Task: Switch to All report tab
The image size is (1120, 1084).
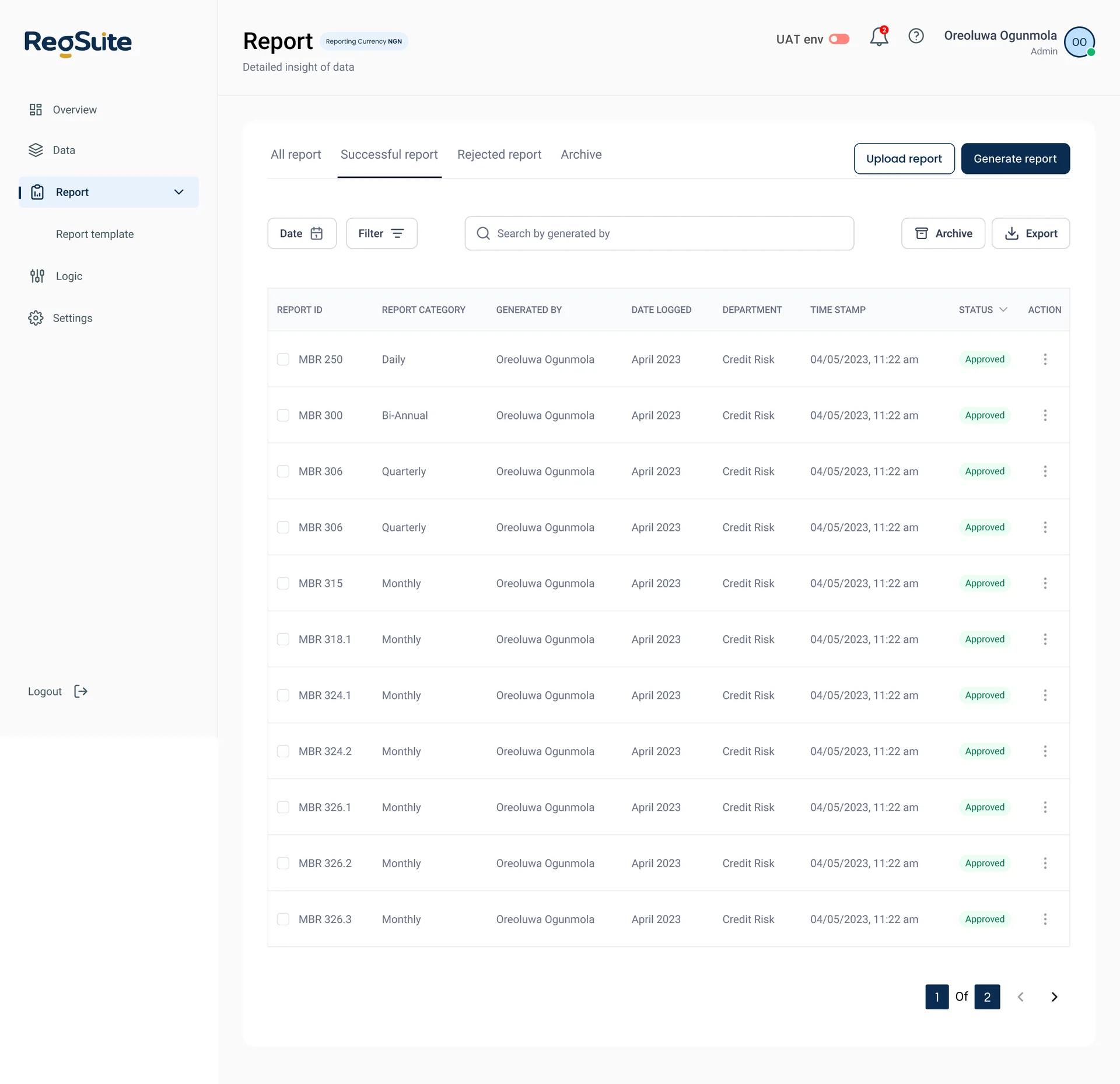Action: click(296, 155)
